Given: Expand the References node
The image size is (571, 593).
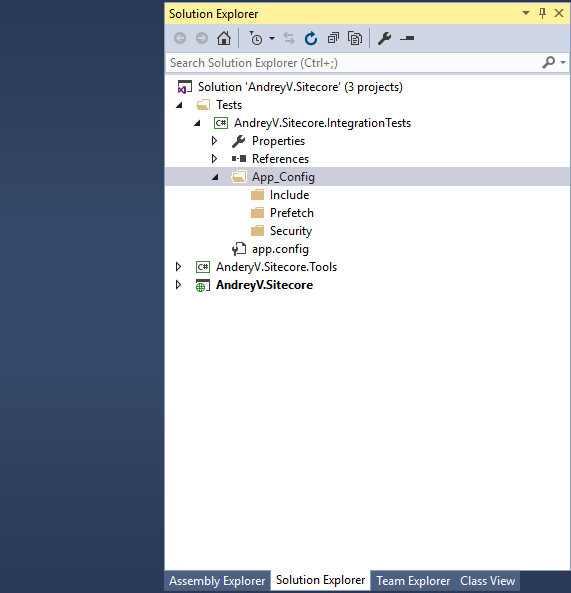Looking at the screenshot, I should tap(214, 159).
